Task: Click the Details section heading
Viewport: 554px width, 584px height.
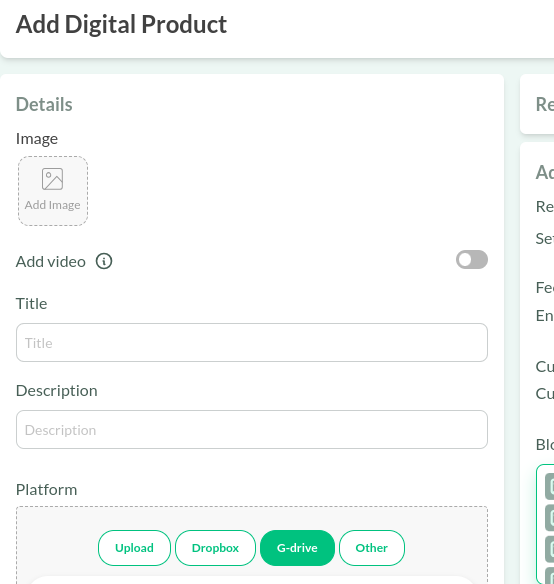Action: point(44,104)
